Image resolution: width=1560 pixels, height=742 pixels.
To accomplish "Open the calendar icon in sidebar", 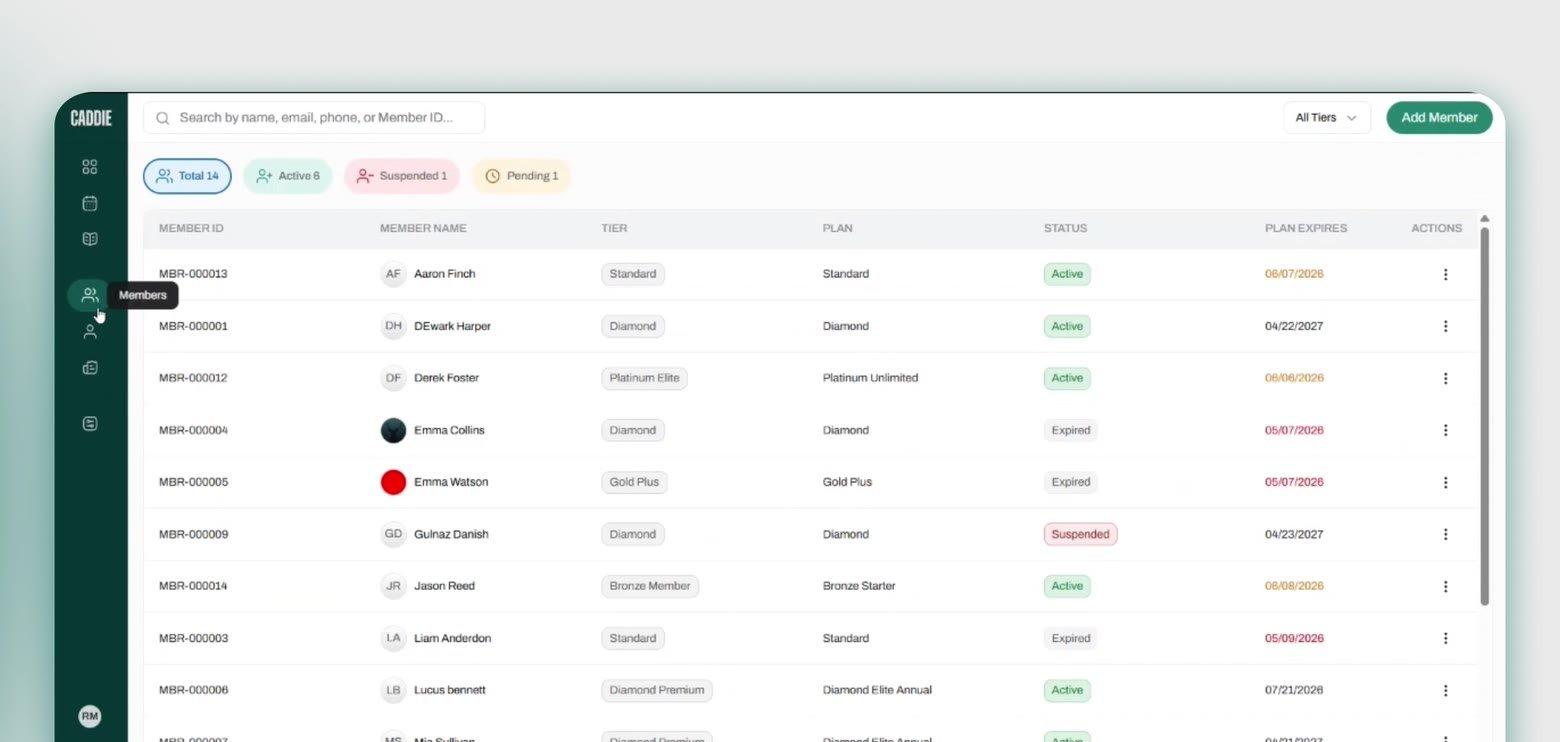I will pos(90,203).
